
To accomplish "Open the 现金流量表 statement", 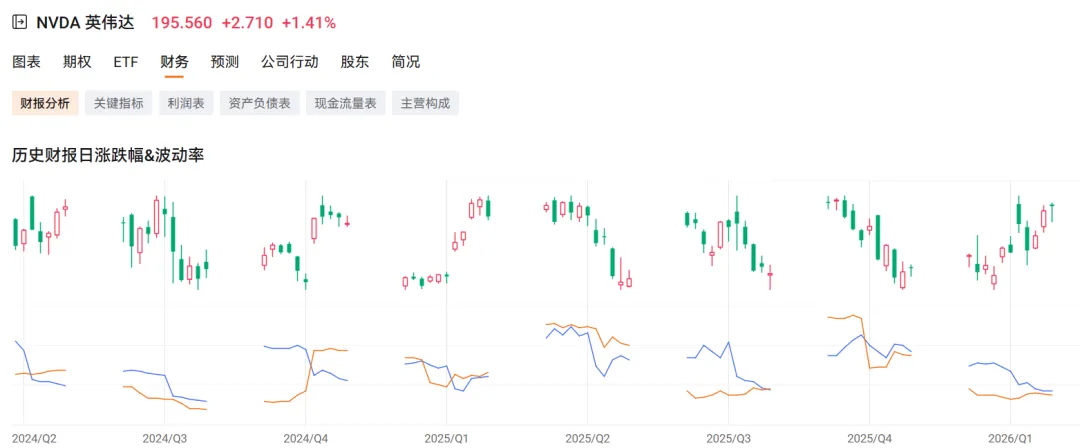I will pyautogui.click(x=345, y=103).
